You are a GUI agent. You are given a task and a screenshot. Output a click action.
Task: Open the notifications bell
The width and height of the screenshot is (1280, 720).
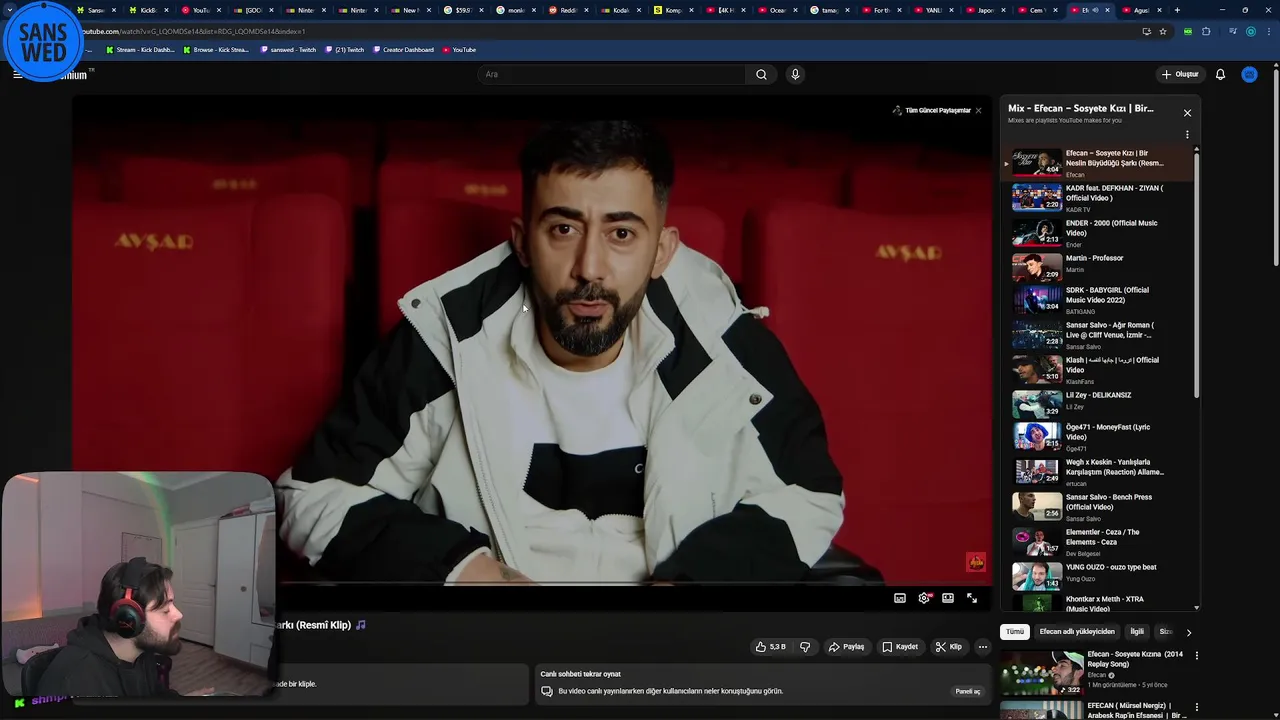1220,74
